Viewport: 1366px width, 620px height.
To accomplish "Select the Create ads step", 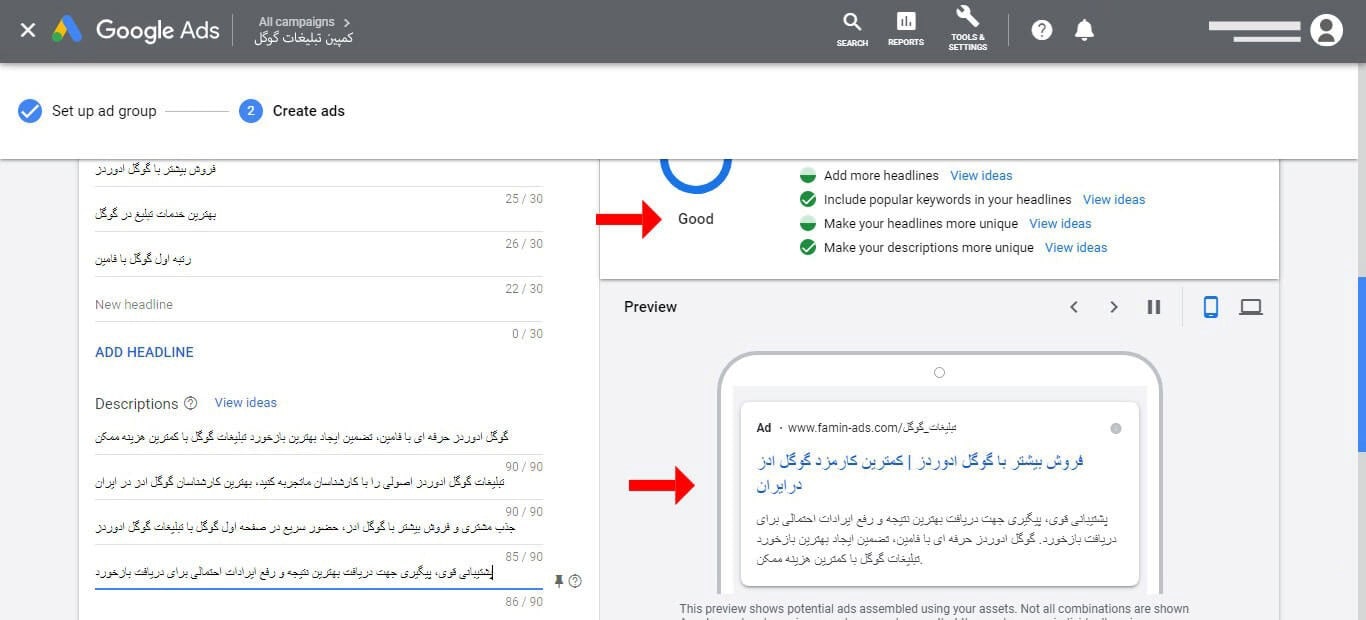I will click(x=309, y=111).
